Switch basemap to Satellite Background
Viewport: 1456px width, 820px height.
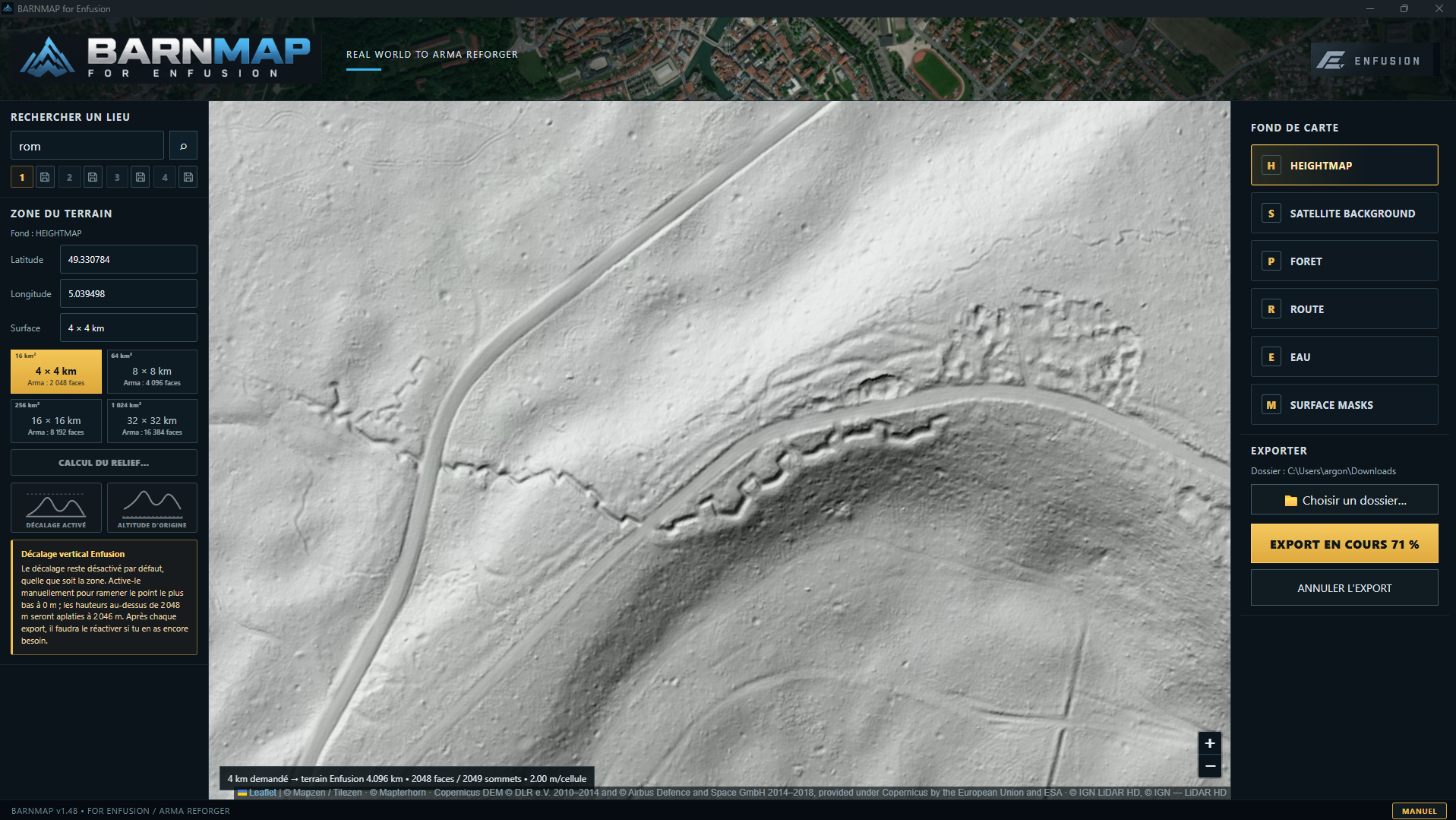tap(1344, 214)
